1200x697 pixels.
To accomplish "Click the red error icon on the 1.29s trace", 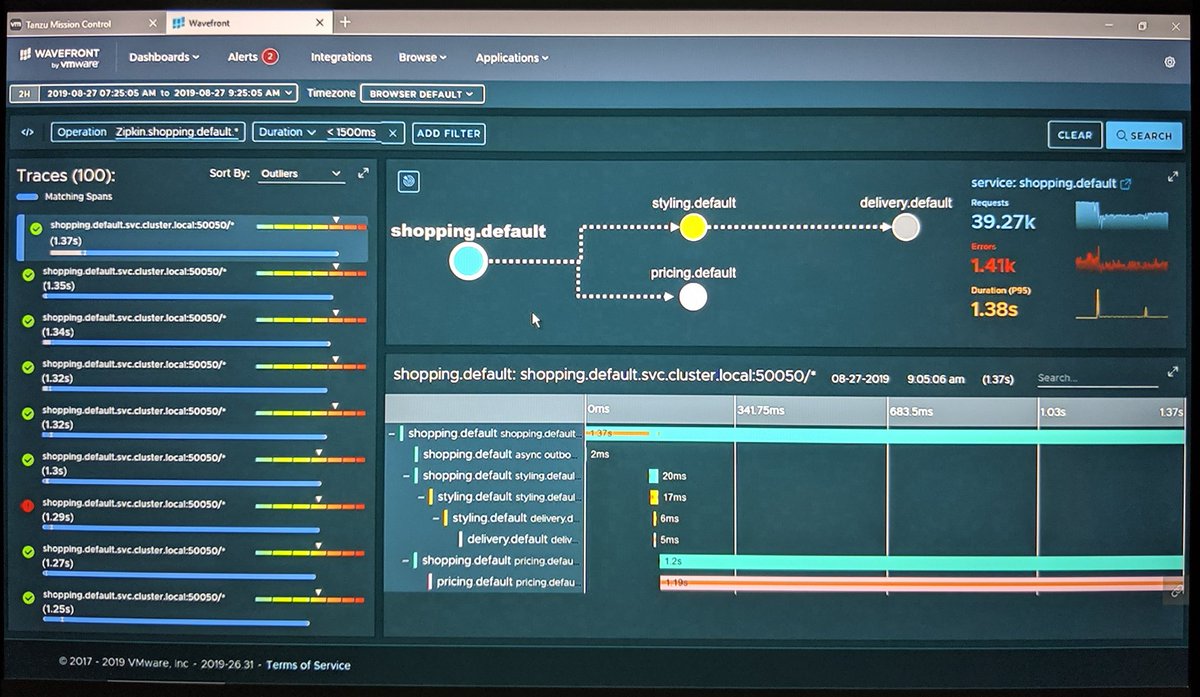I will point(25,504).
